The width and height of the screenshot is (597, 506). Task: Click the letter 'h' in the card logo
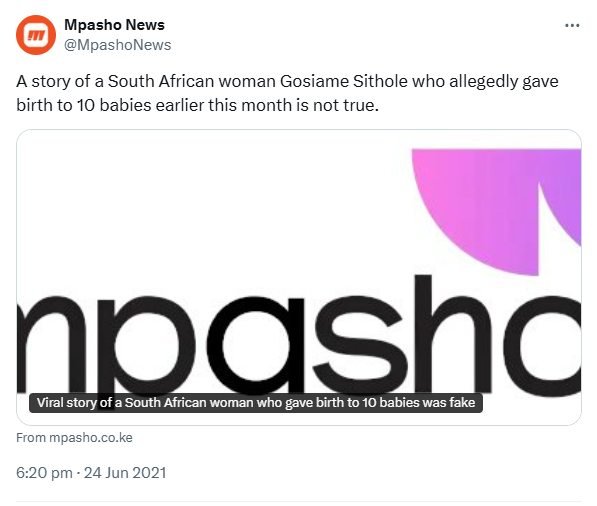[x=455, y=334]
